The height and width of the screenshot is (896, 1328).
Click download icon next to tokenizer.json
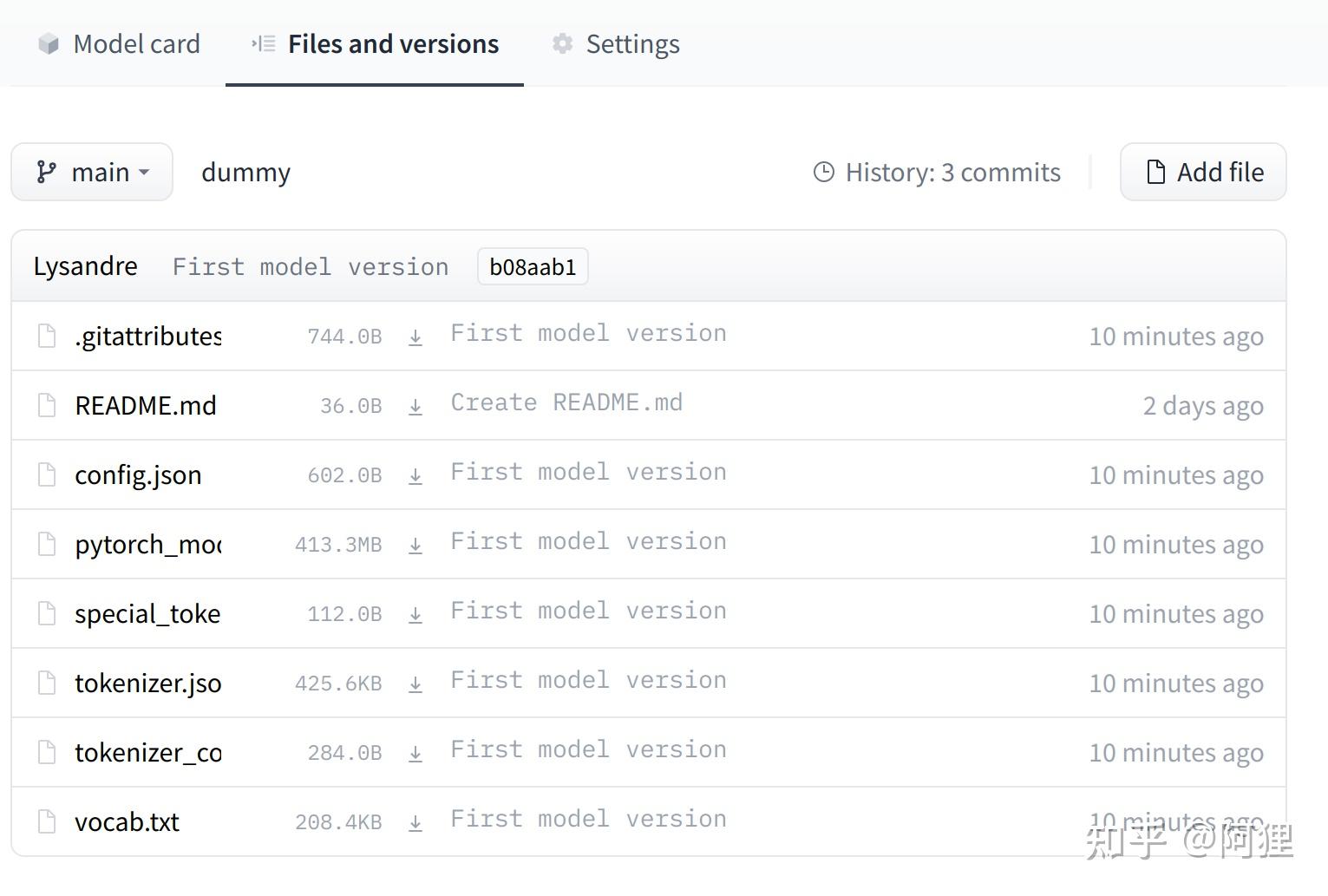coord(415,684)
